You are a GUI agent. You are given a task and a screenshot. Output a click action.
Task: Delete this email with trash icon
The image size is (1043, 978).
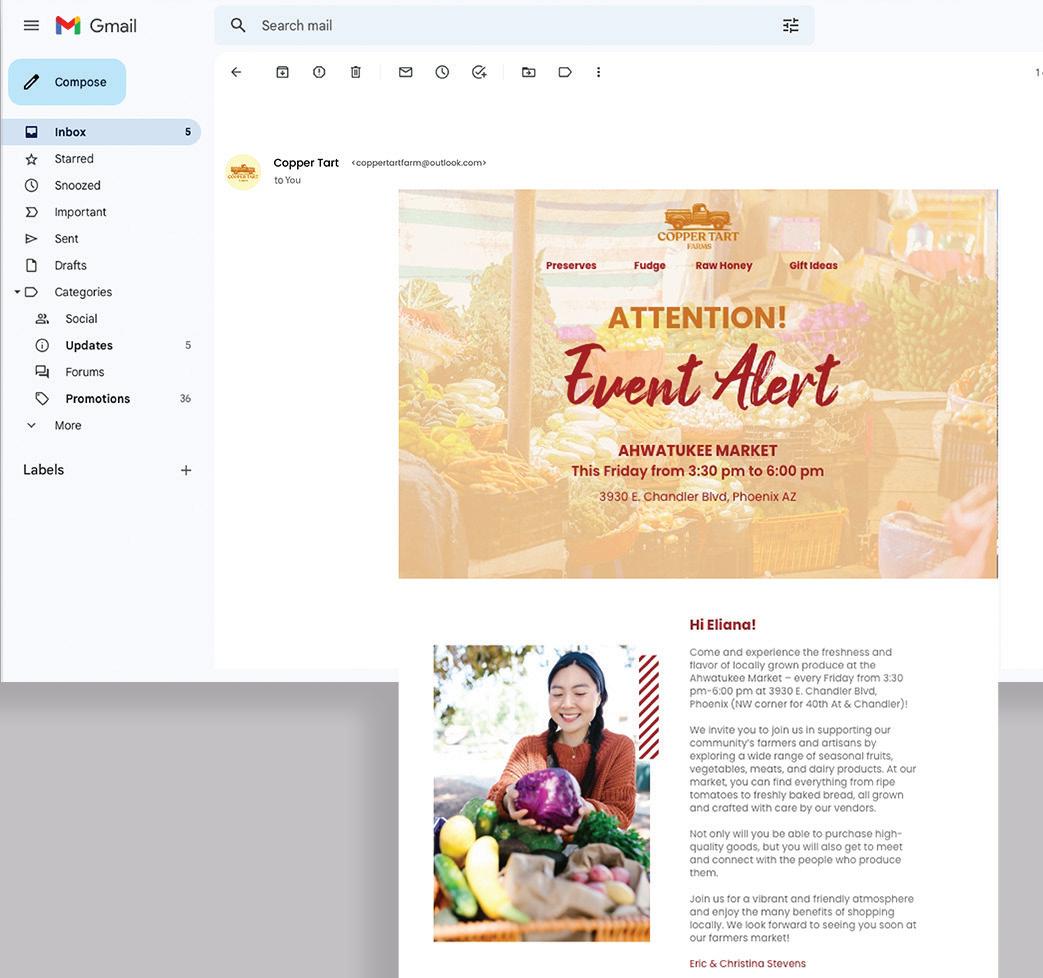356,72
